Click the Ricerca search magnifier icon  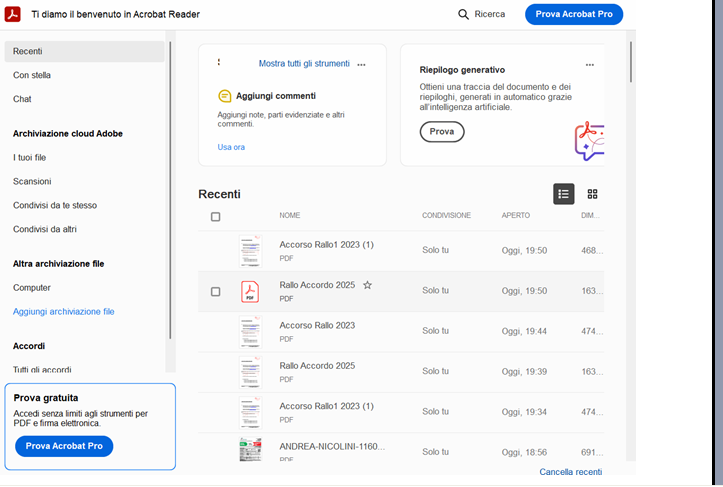pyautogui.click(x=463, y=14)
